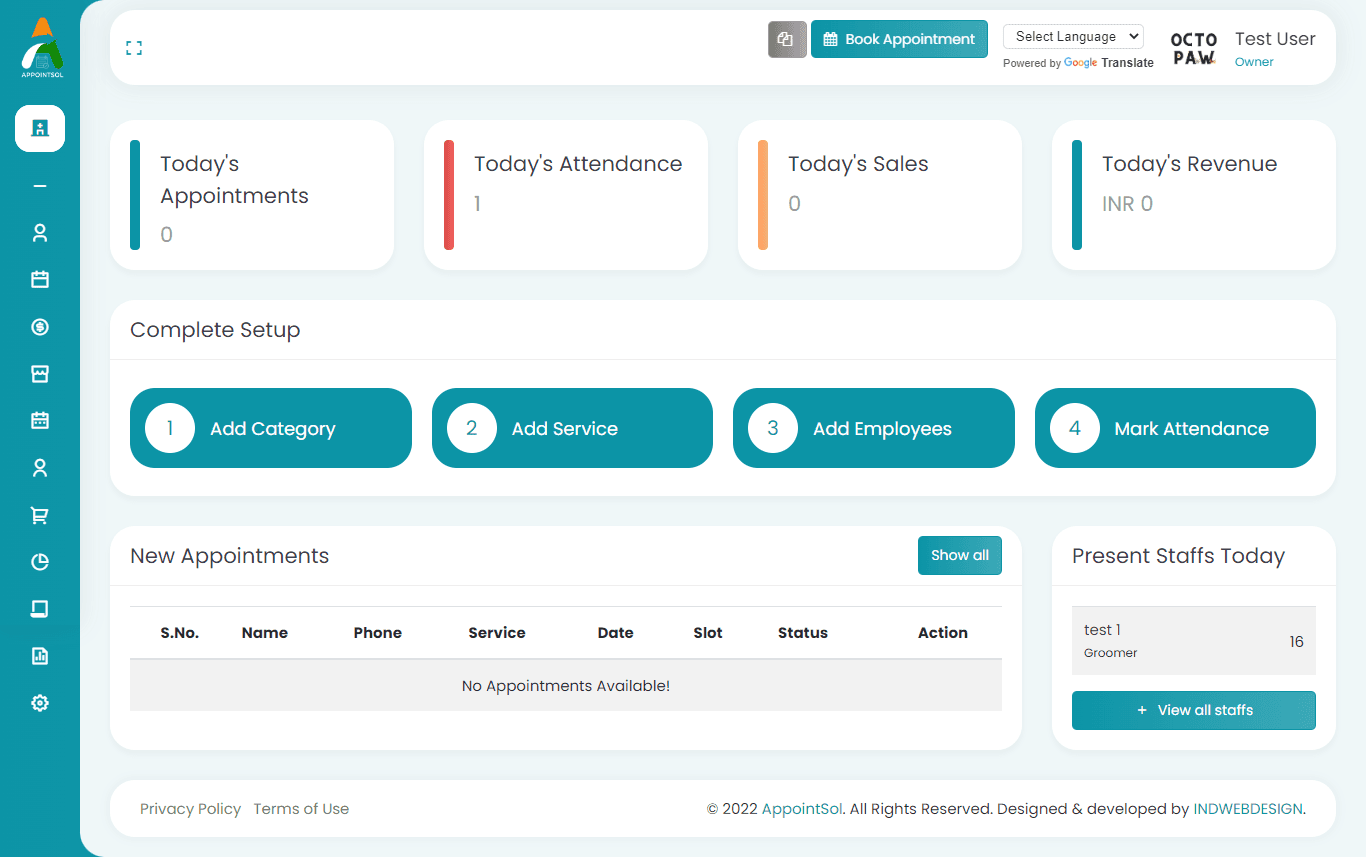This screenshot has width=1366, height=857.
Task: Open the INDWEBDESIGN footer link
Action: (1247, 809)
